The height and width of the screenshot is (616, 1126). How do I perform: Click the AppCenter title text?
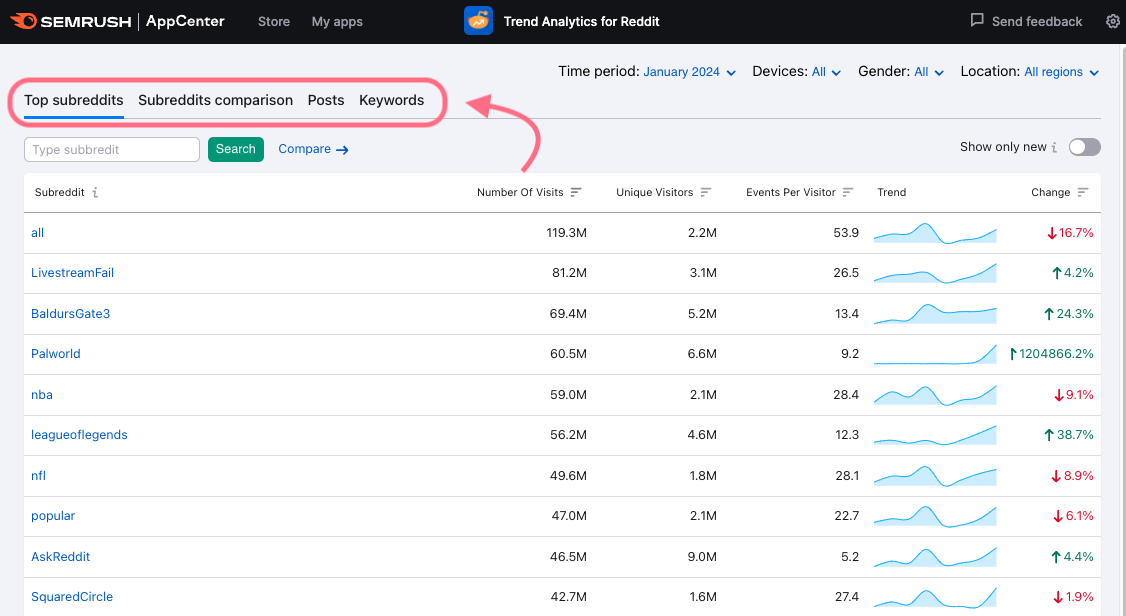coord(185,21)
